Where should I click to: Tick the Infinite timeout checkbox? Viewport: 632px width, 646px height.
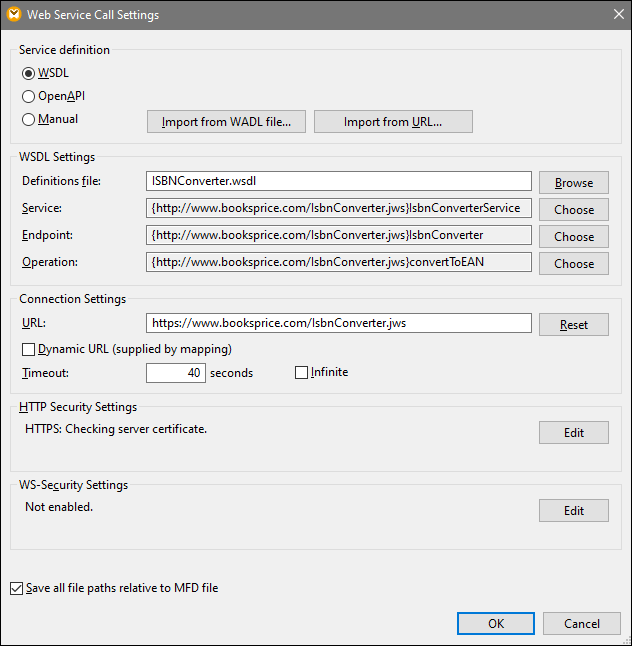pyautogui.click(x=301, y=373)
